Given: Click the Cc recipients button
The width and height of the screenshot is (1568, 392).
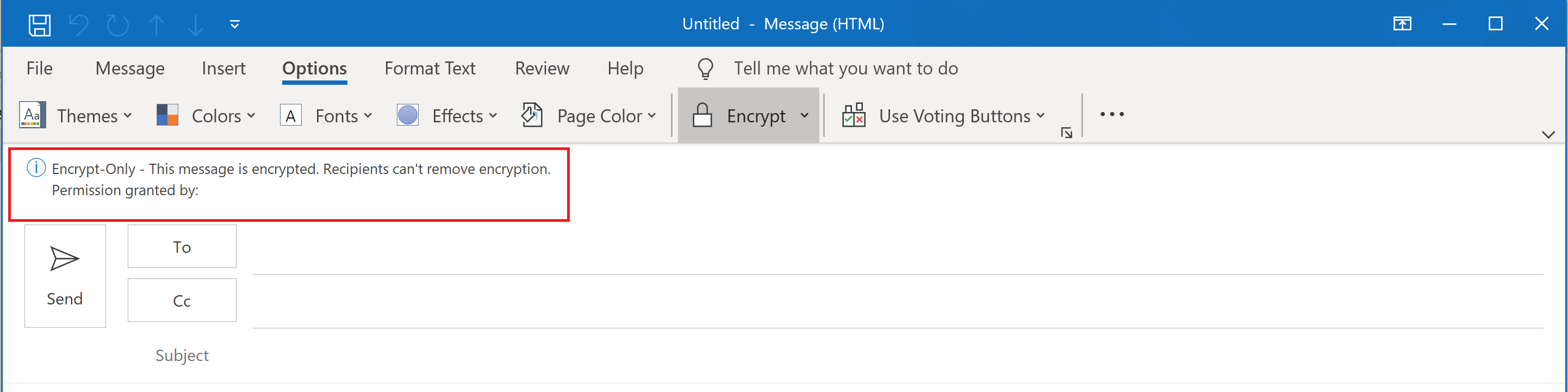Looking at the screenshot, I should click(182, 301).
